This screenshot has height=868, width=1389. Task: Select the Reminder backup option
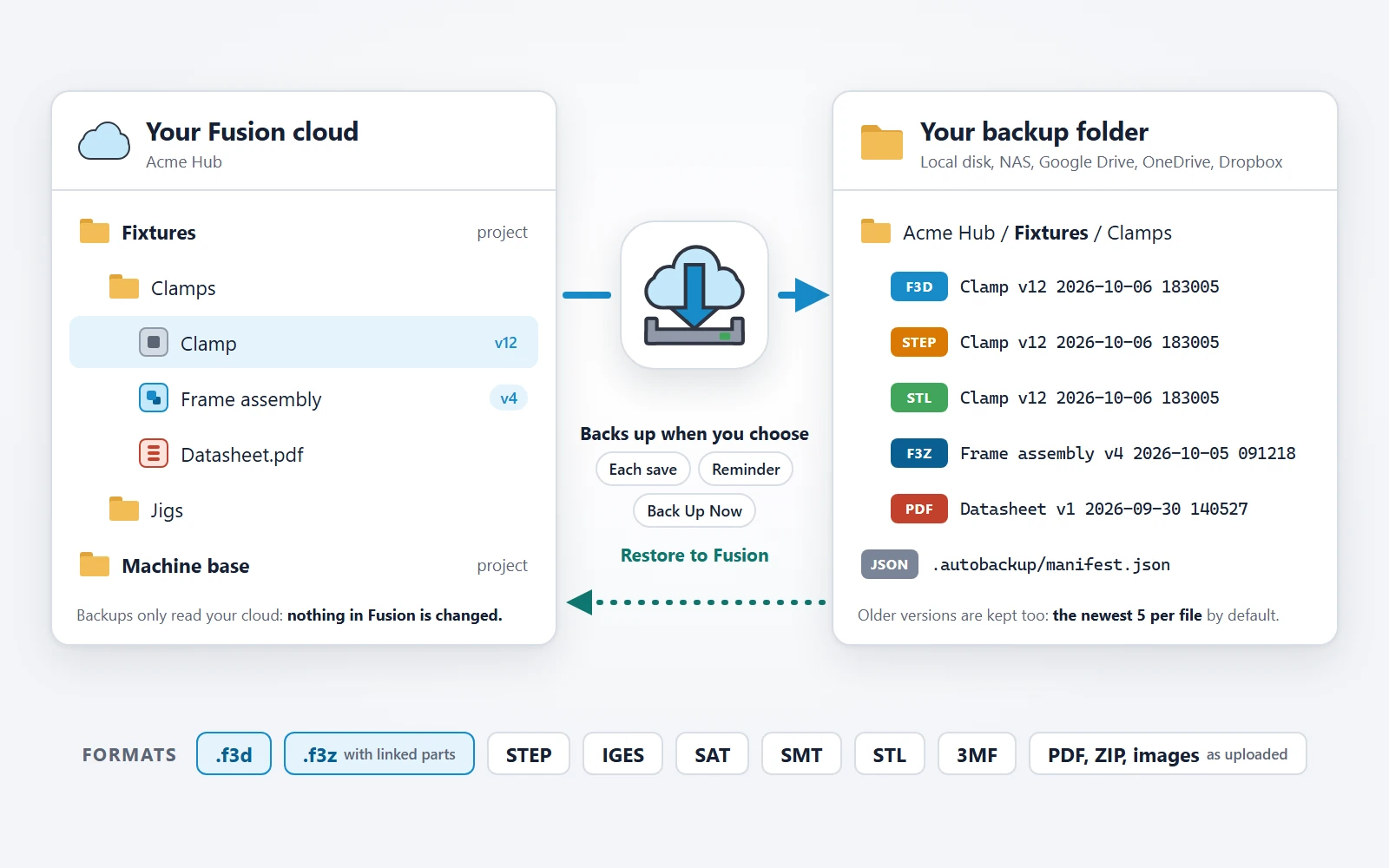(x=746, y=469)
